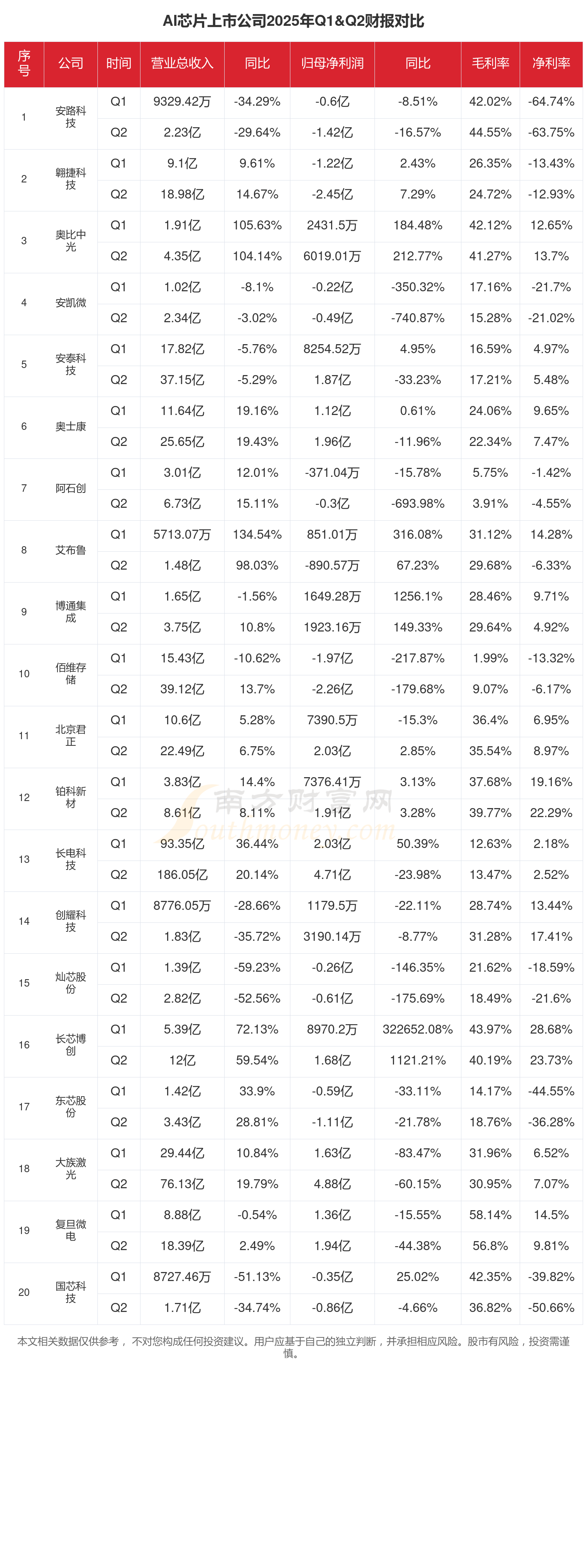
Task: Select the -64.74% net margin cell
Action: (551, 102)
